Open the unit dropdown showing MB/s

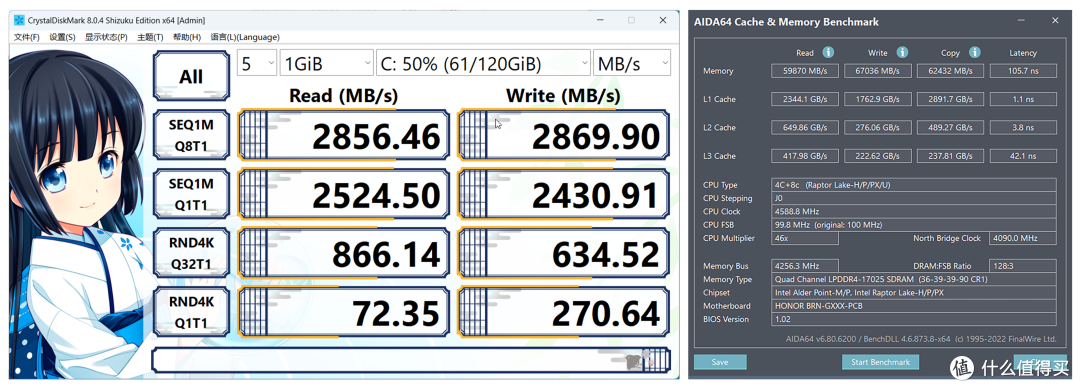(x=632, y=63)
